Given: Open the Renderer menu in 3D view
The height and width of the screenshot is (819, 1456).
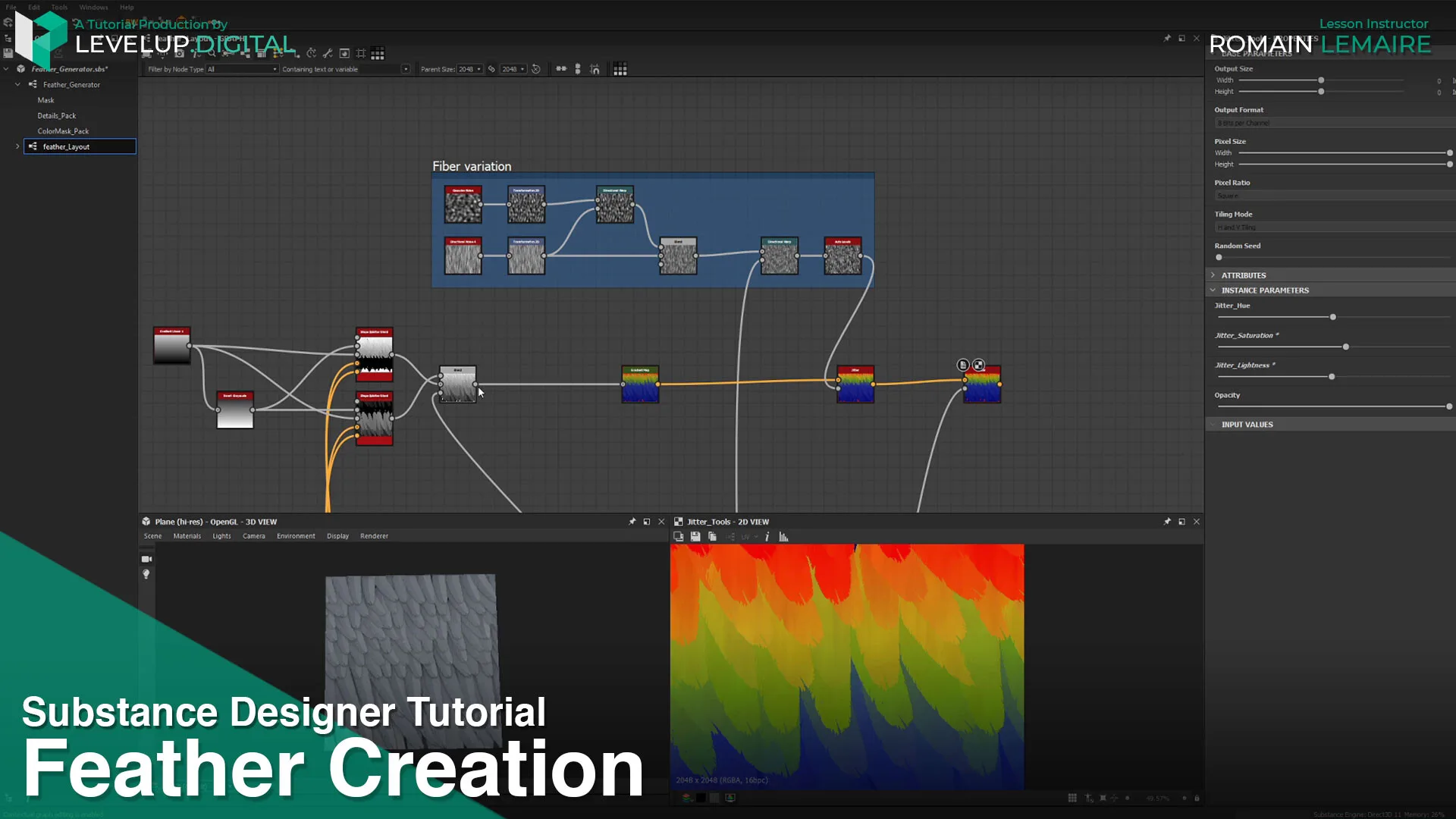Looking at the screenshot, I should coord(374,536).
